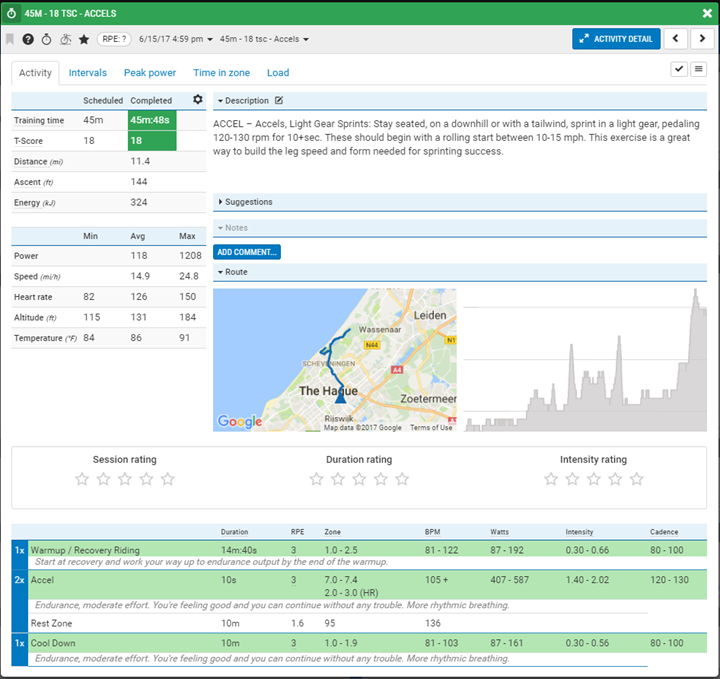Click the cyclist sport icon

[x=65, y=39]
